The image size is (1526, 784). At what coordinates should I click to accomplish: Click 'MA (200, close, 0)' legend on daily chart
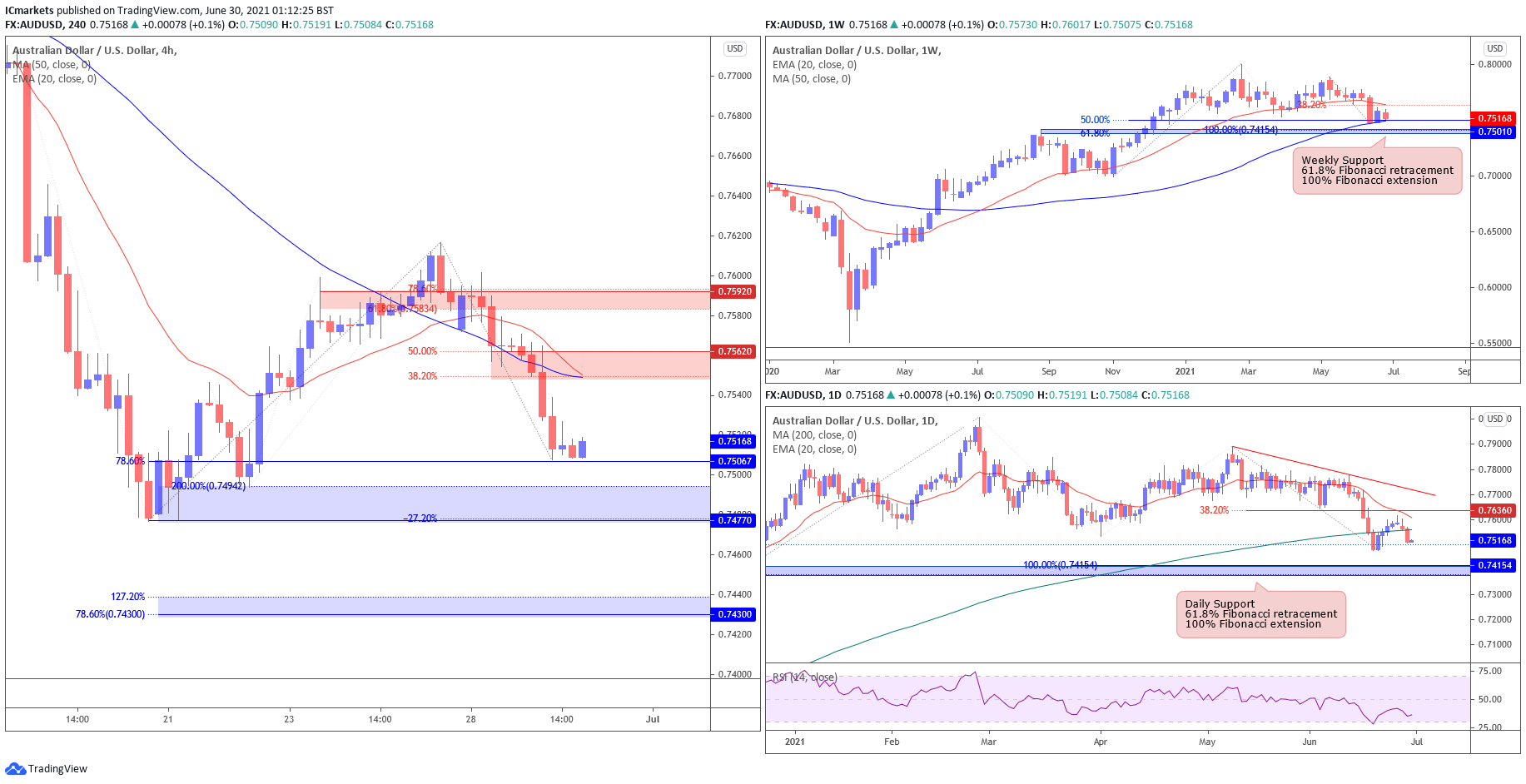pyautogui.click(x=814, y=435)
